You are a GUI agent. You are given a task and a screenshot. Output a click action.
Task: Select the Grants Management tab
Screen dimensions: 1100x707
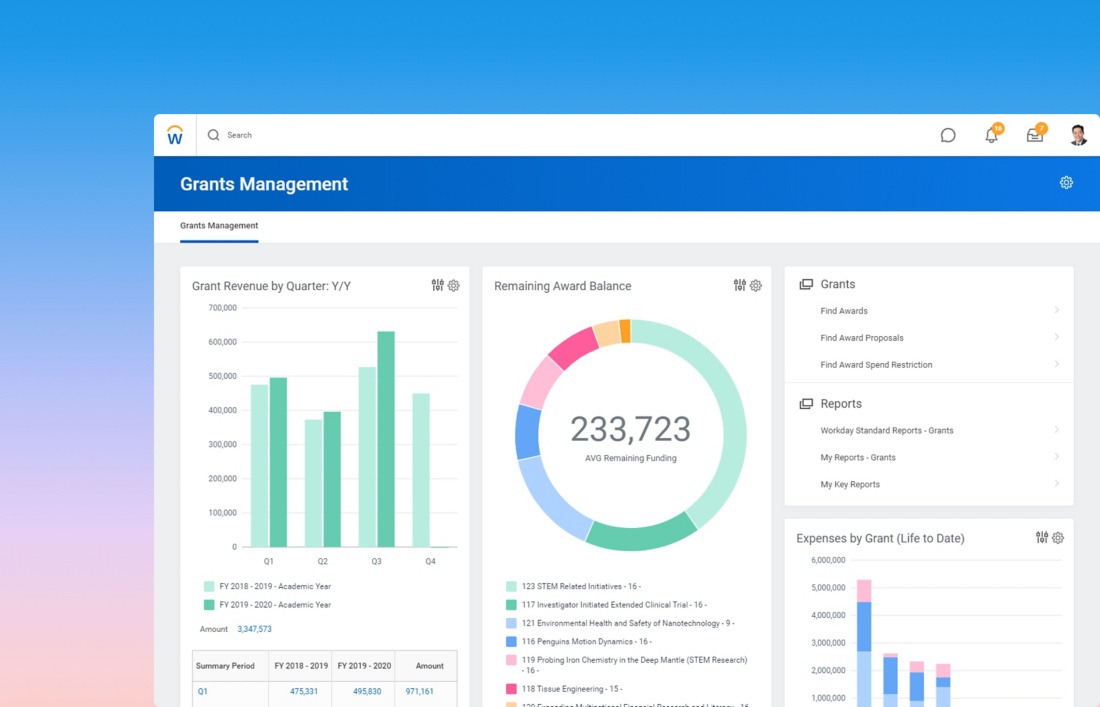219,226
